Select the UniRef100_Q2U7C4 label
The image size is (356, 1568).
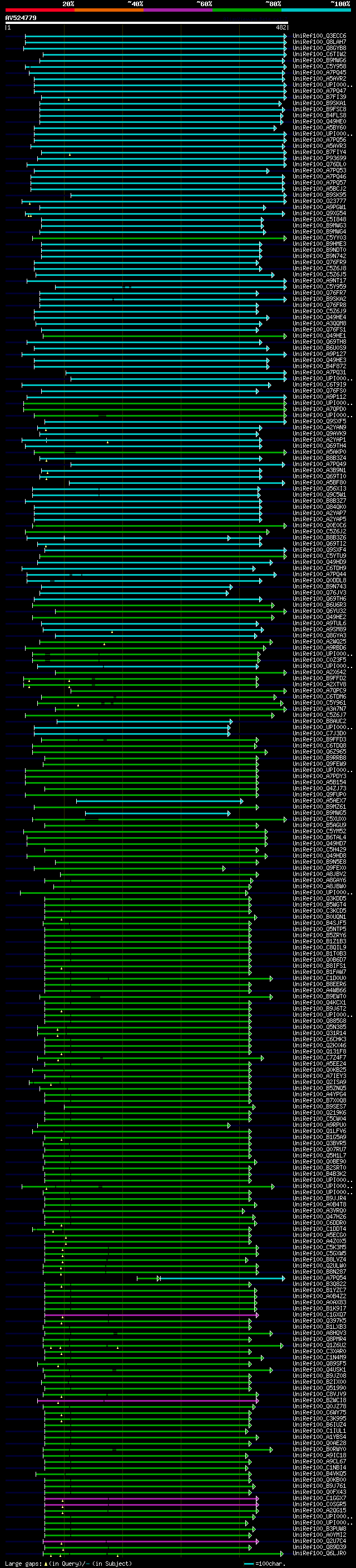319,1541
